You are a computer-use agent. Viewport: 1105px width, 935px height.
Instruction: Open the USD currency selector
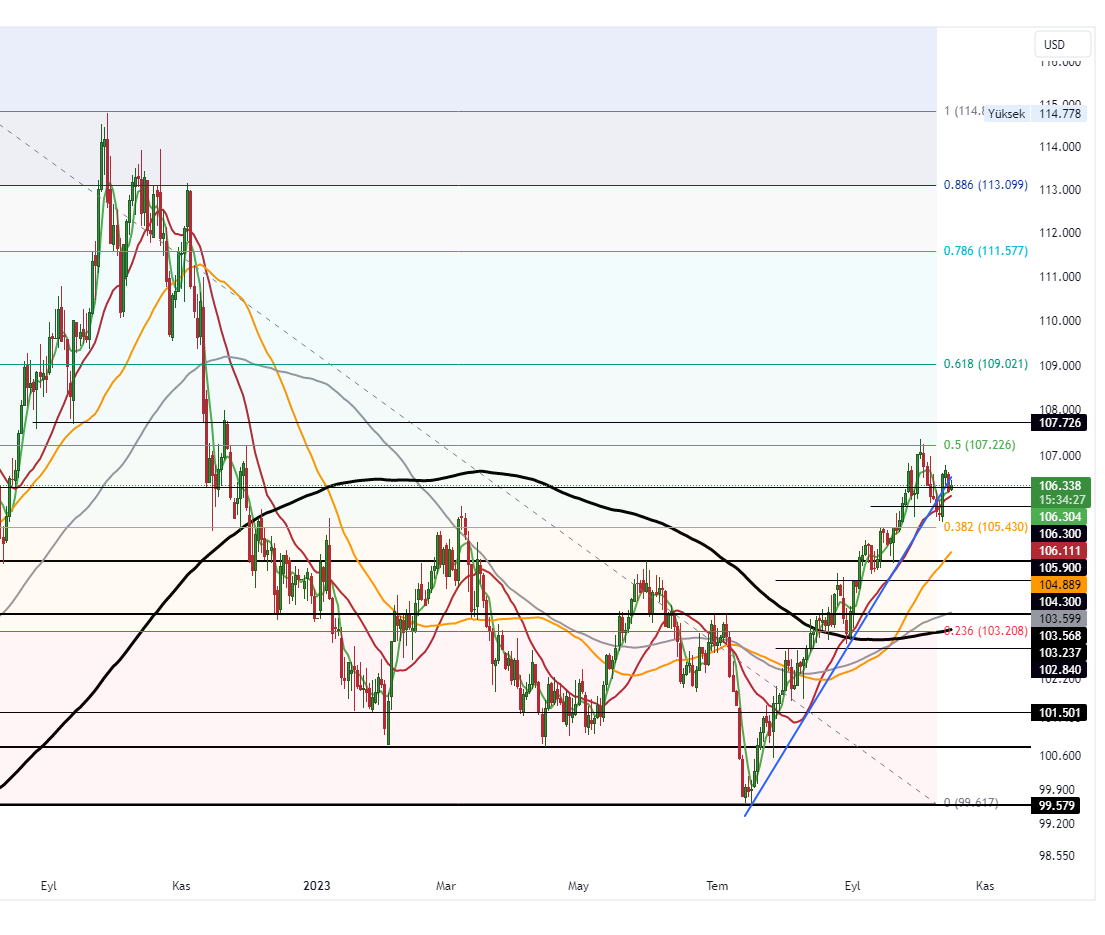pyautogui.click(x=1061, y=44)
